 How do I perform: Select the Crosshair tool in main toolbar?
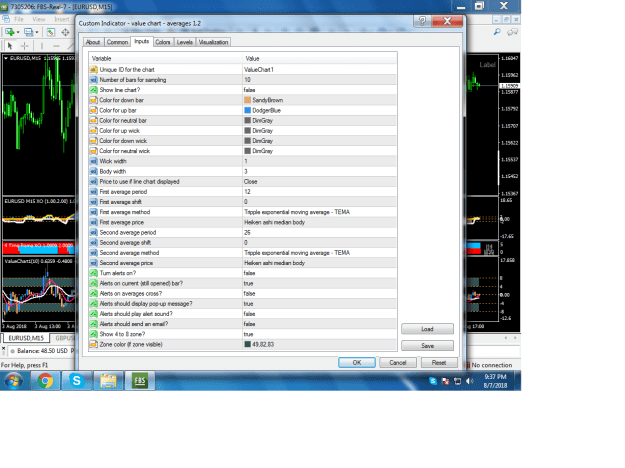(x=65, y=32)
